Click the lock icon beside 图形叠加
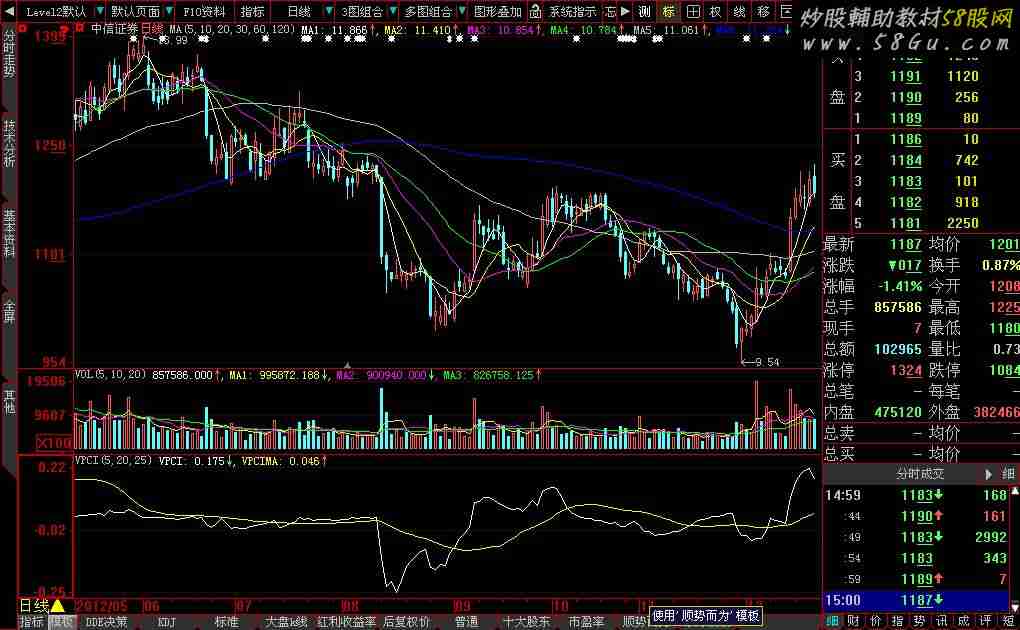This screenshot has width=1020, height=630. click(535, 11)
